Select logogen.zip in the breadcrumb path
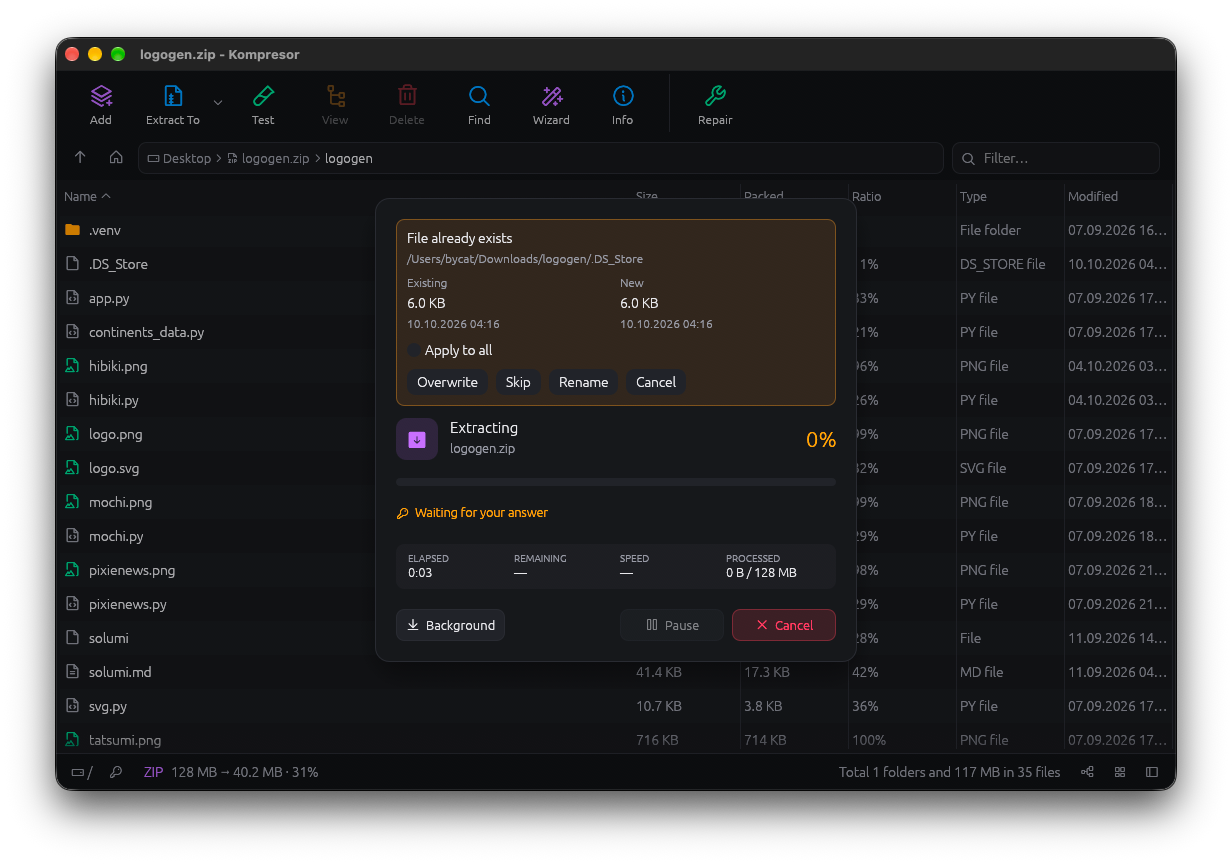The width and height of the screenshot is (1232, 864). pos(268,158)
